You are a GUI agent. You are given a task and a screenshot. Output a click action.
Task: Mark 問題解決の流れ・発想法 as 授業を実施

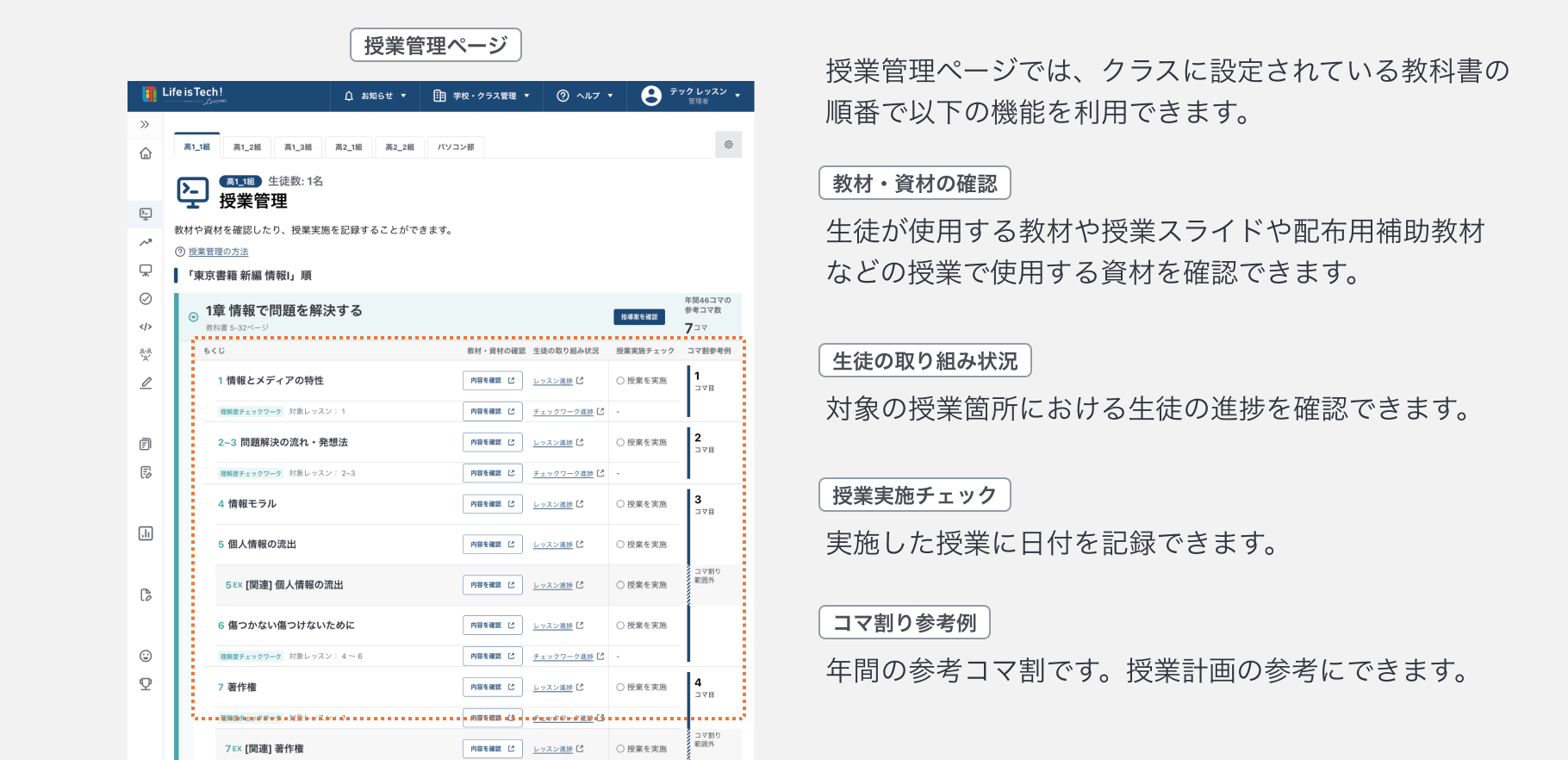point(642,443)
